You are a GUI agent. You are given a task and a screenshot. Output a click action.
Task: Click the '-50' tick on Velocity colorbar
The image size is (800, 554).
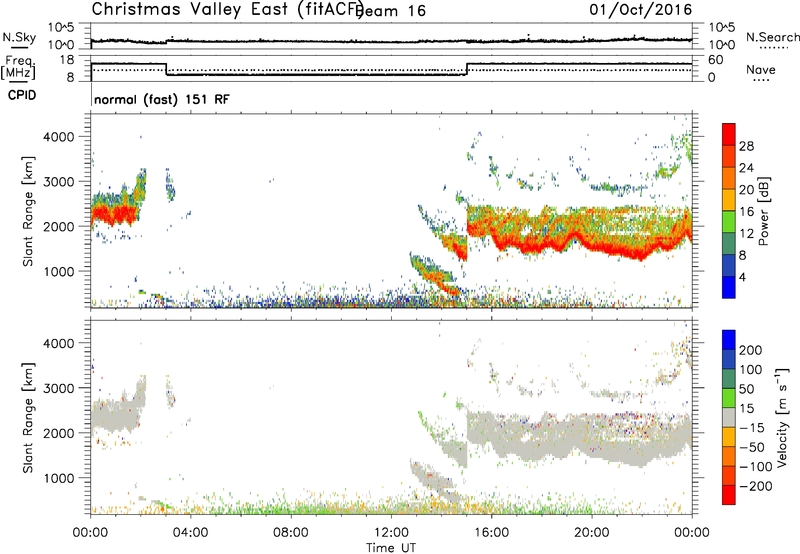click(752, 447)
